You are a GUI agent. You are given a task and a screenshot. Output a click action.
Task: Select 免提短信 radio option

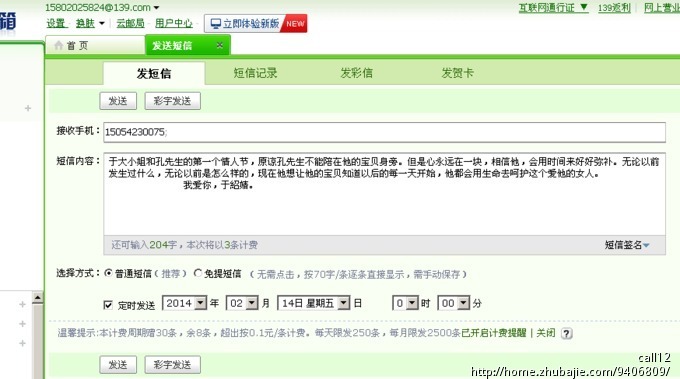pyautogui.click(x=198, y=273)
